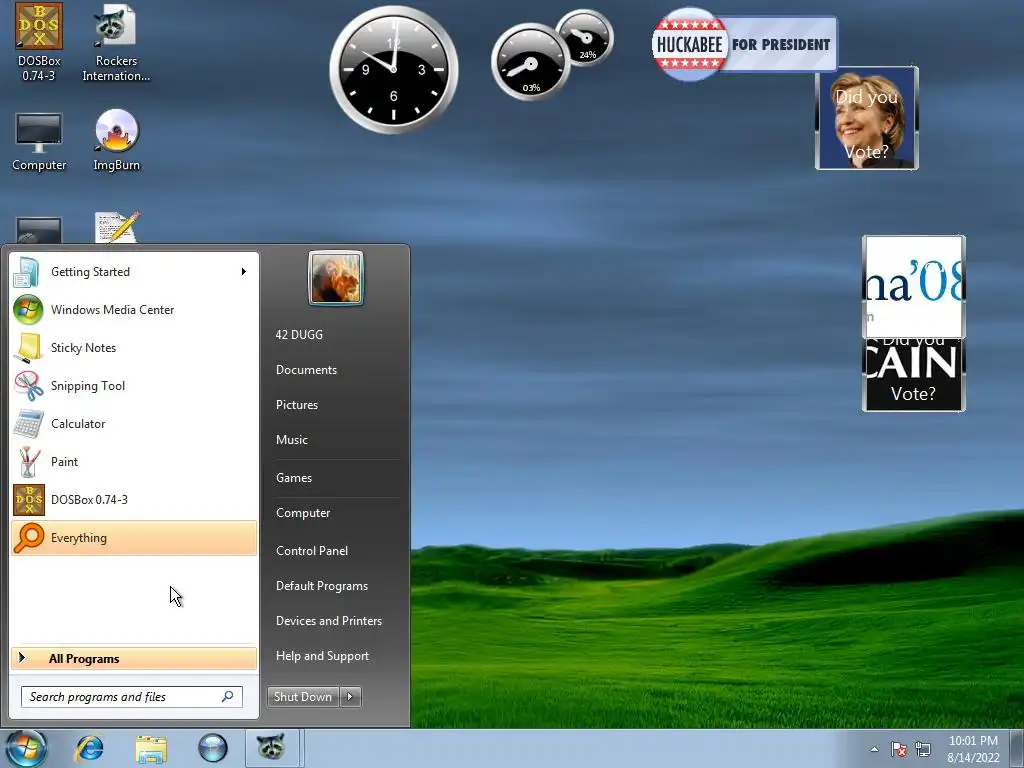Screen dimensions: 1024x768
Task: Open shut down options arrow
Action: (x=351, y=697)
